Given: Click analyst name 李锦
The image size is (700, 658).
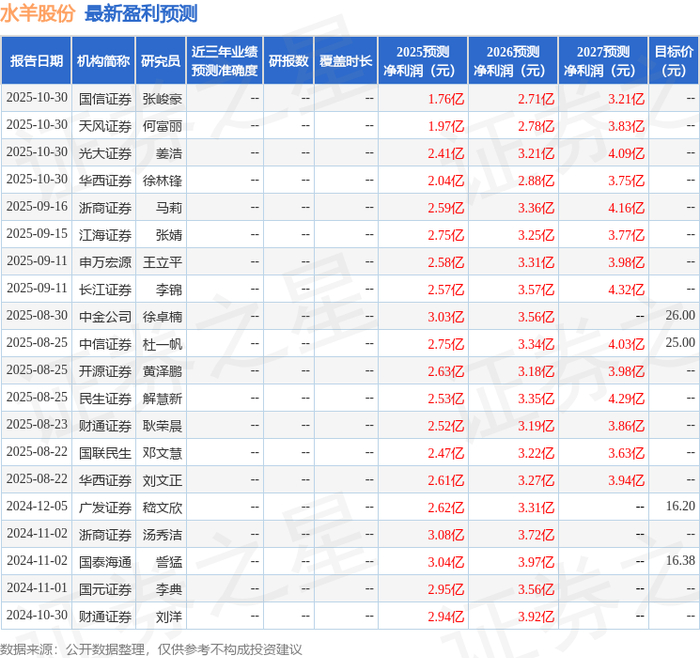Looking at the screenshot, I should click(169, 290).
